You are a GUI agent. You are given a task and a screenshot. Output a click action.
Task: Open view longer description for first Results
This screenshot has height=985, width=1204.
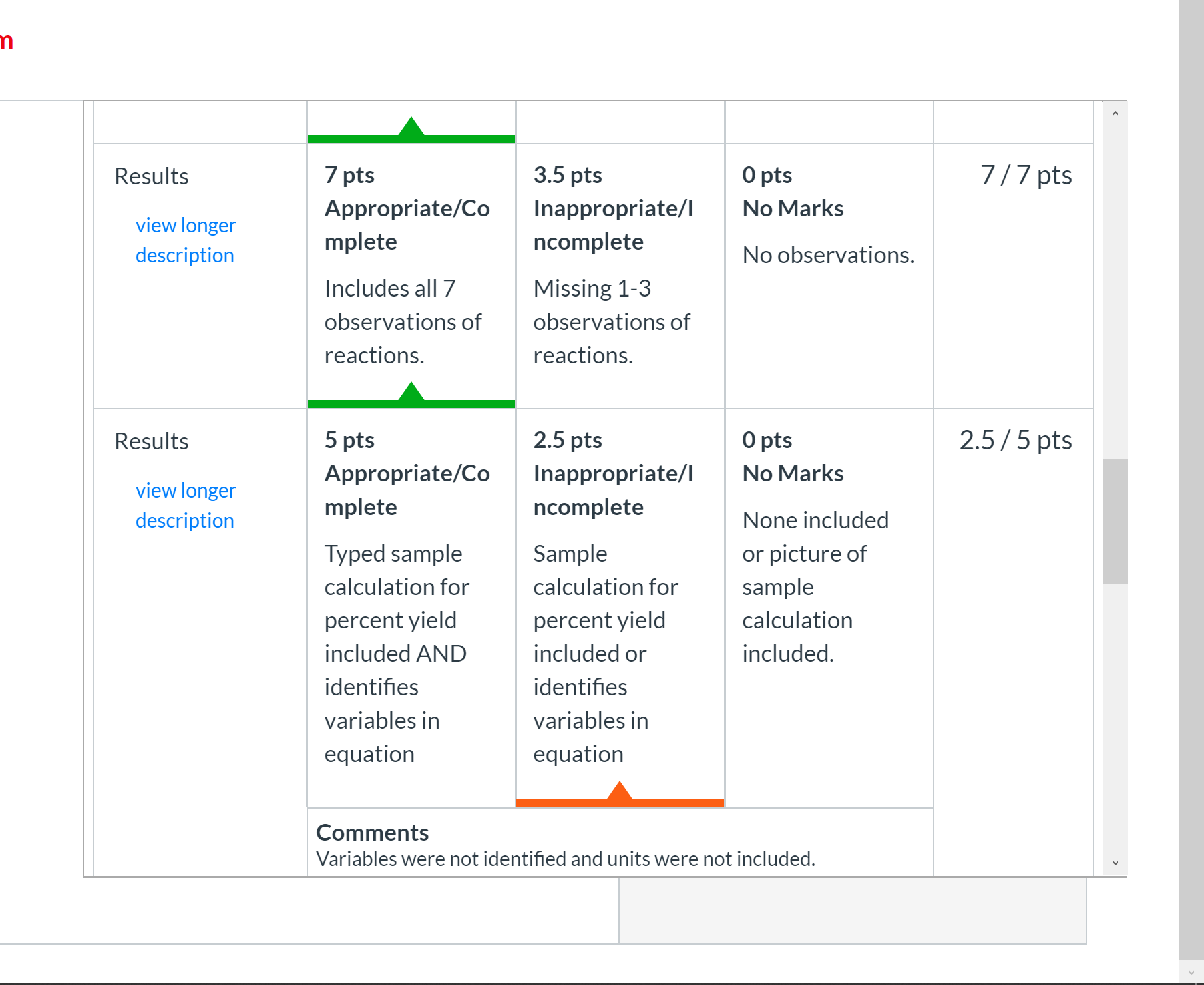tap(185, 240)
